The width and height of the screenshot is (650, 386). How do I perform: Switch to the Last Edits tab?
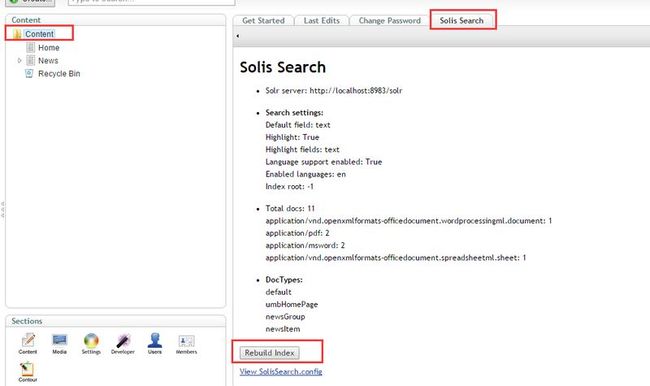(x=321, y=20)
